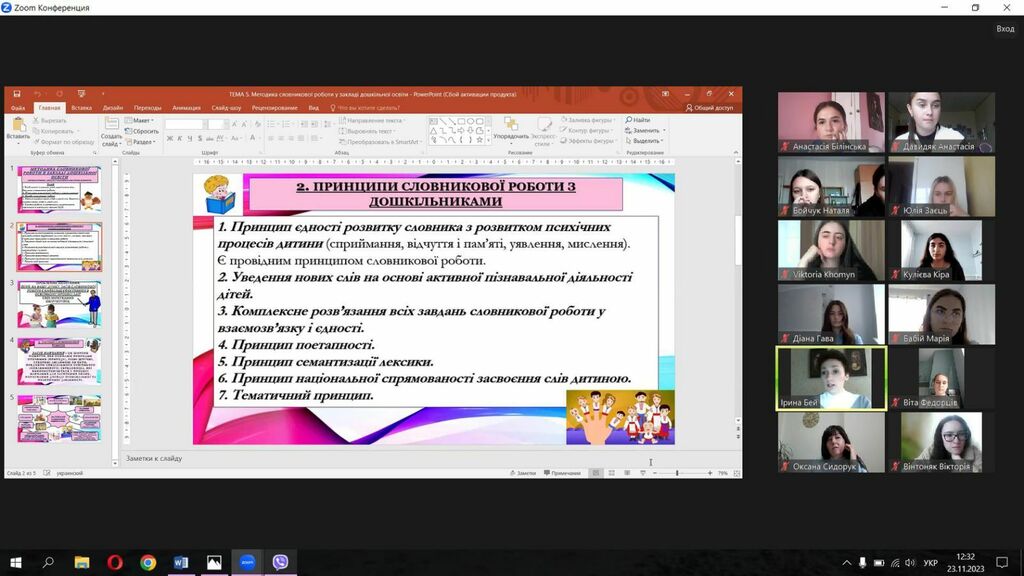Launch Opera browser from the taskbar
The image size is (1024, 576).
115,562
